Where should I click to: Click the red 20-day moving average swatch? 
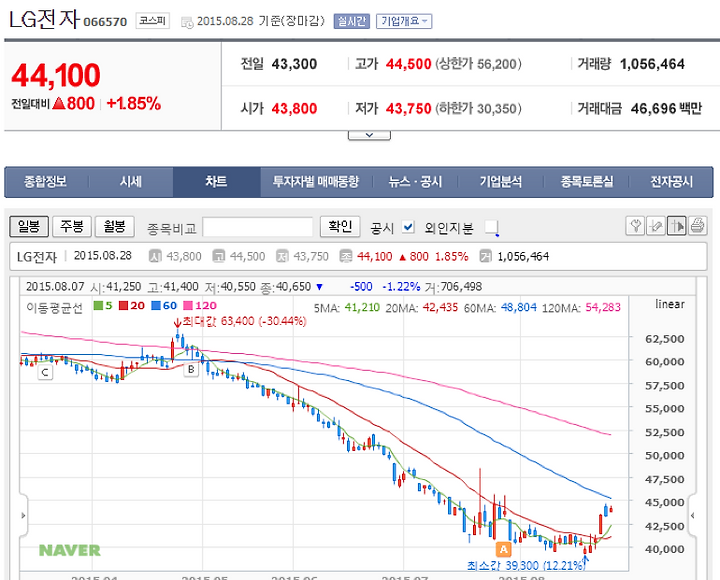[123, 305]
